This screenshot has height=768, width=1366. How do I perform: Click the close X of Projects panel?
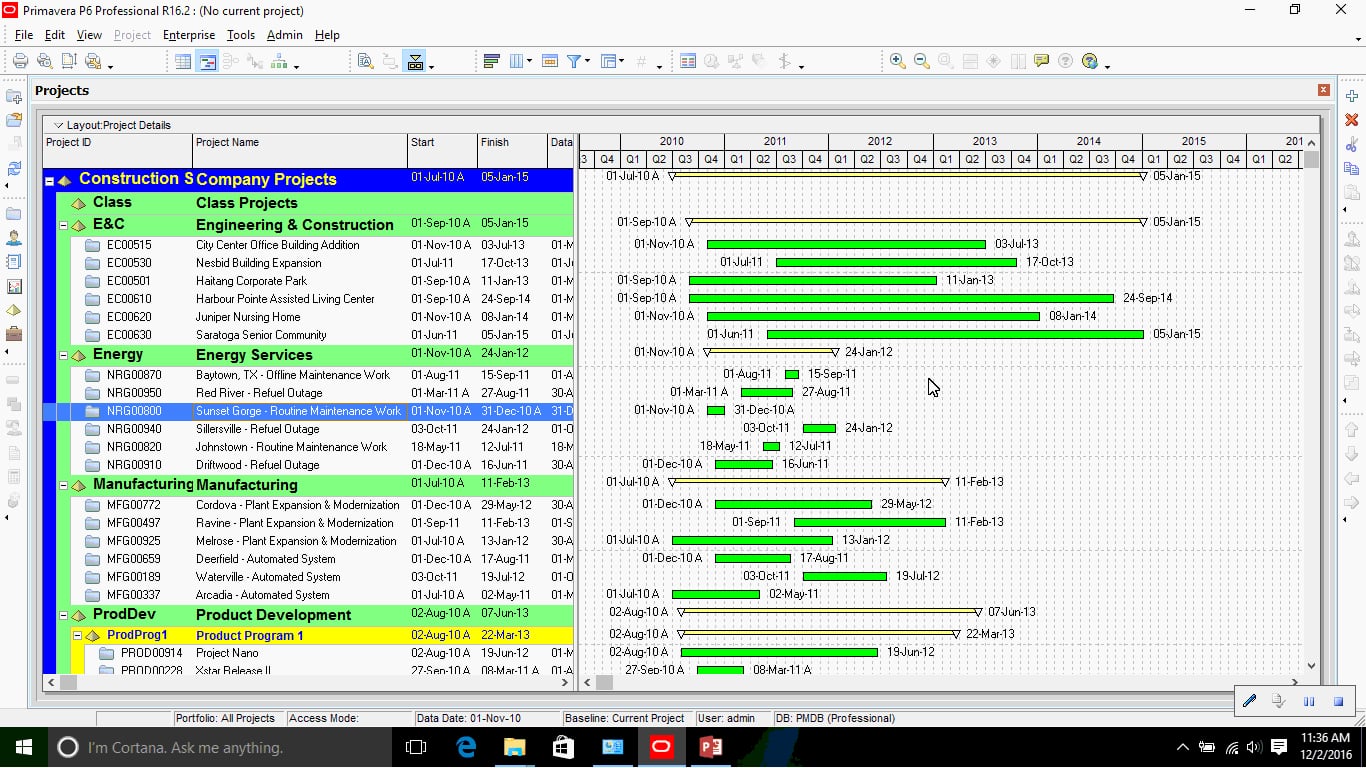click(x=1324, y=90)
